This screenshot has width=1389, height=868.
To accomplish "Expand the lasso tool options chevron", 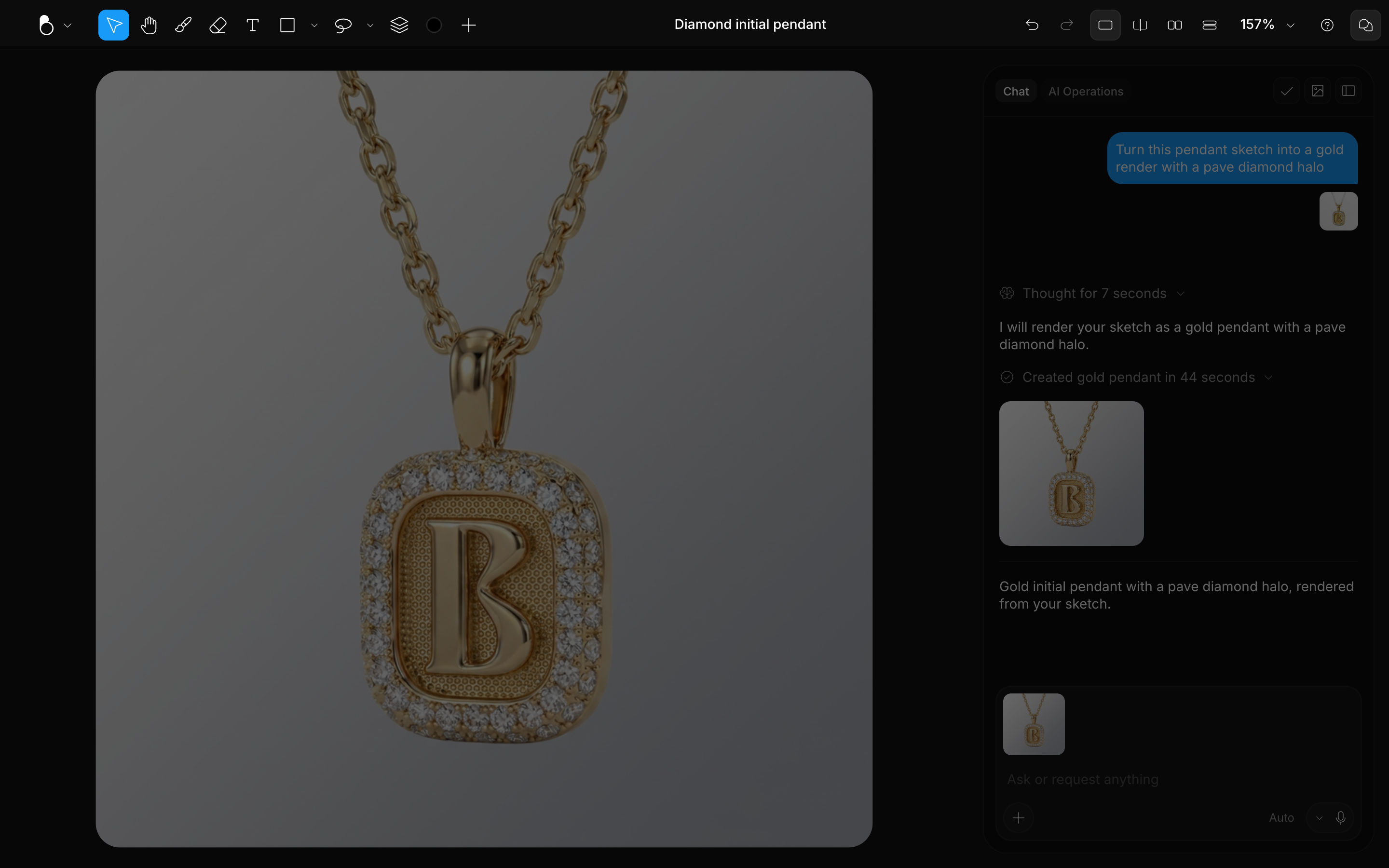I will click(x=370, y=25).
